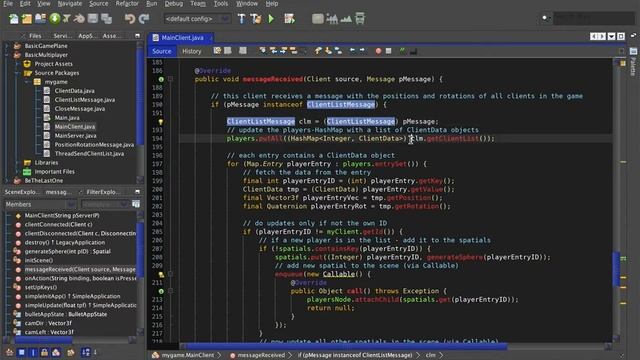Collapse the mygame package node
The width and height of the screenshot is (640, 360).
point(27,82)
